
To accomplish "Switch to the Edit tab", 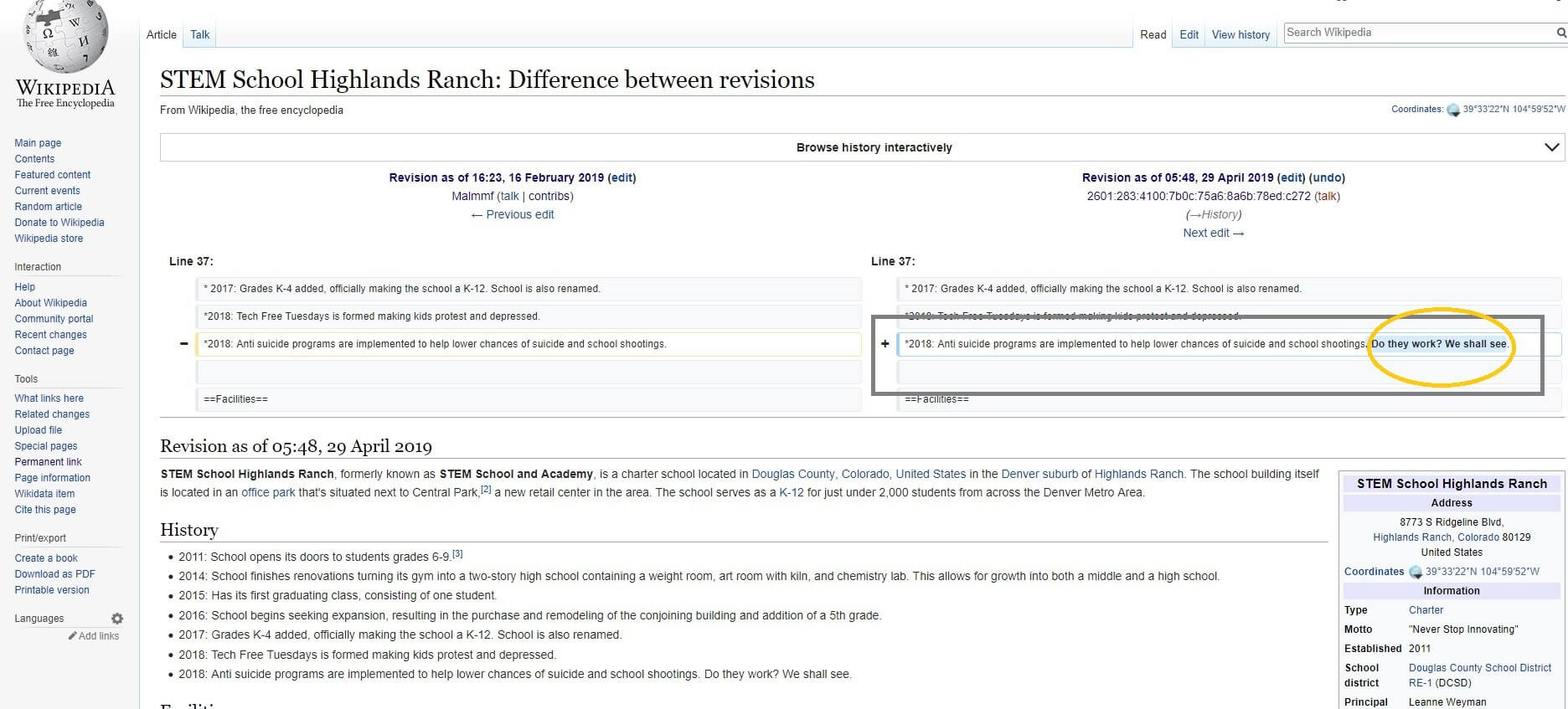I will pyautogui.click(x=1189, y=34).
